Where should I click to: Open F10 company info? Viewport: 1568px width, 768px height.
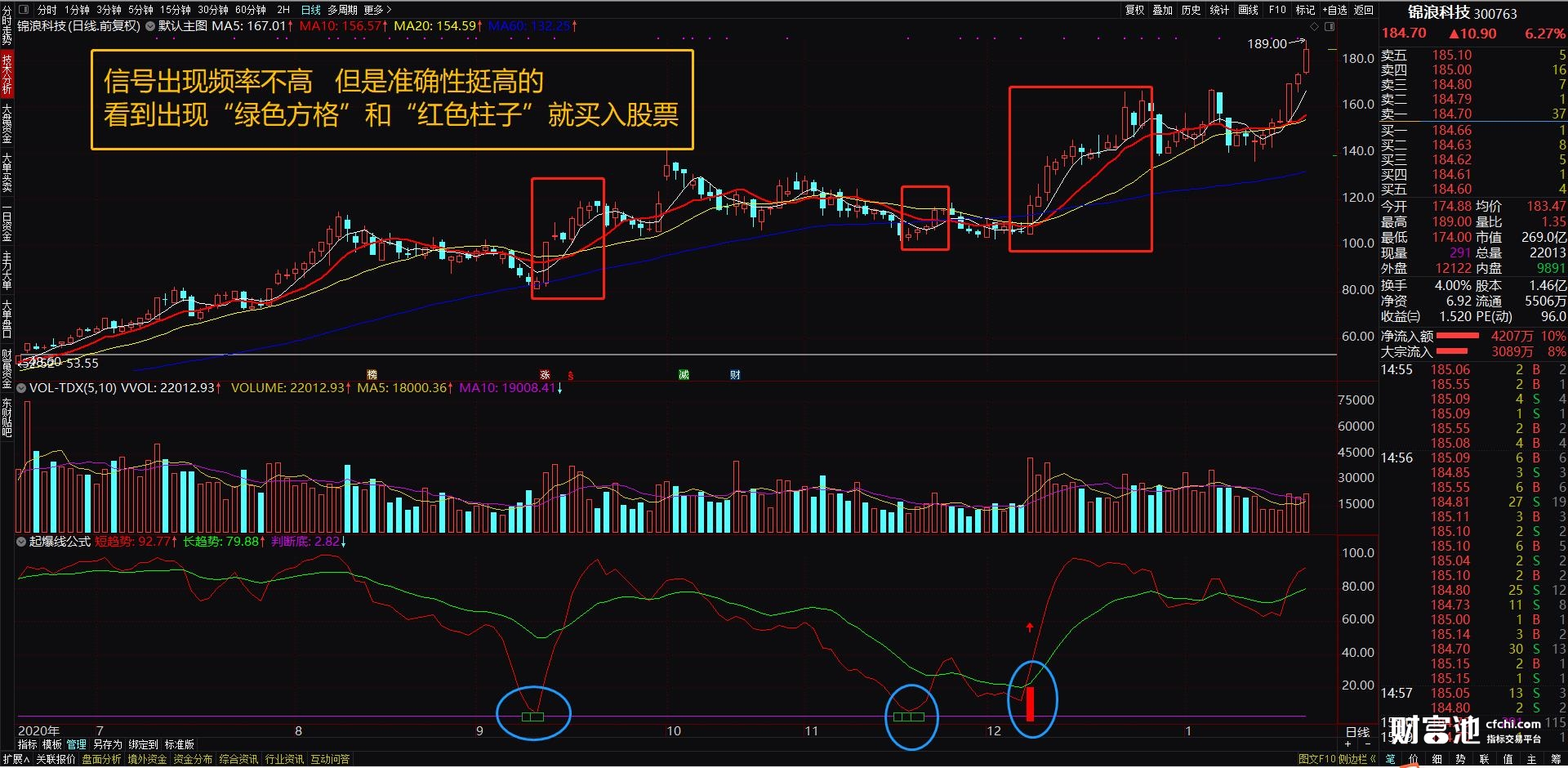coord(1277,10)
